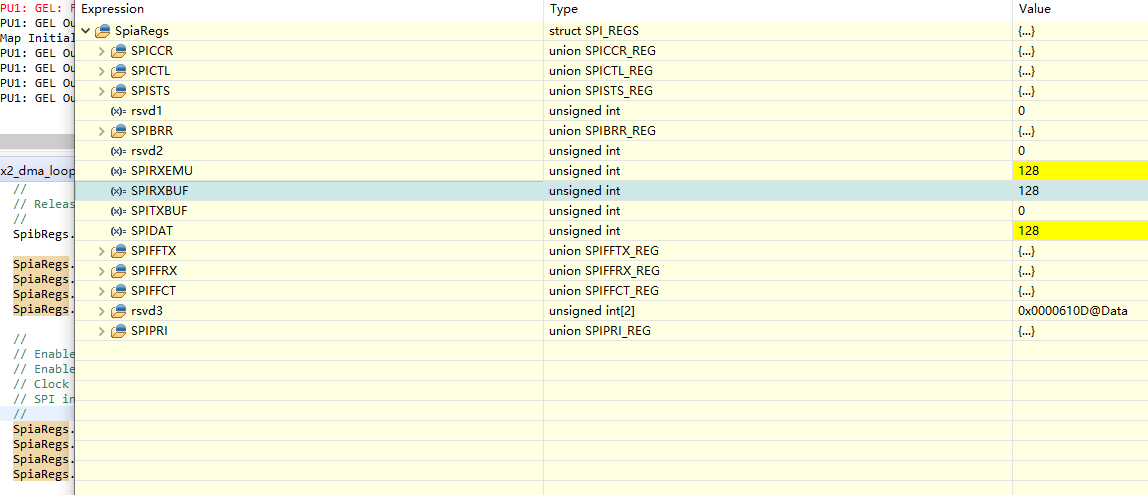
Task: Click the highlighted SPIDAT value 128
Action: point(1081,231)
